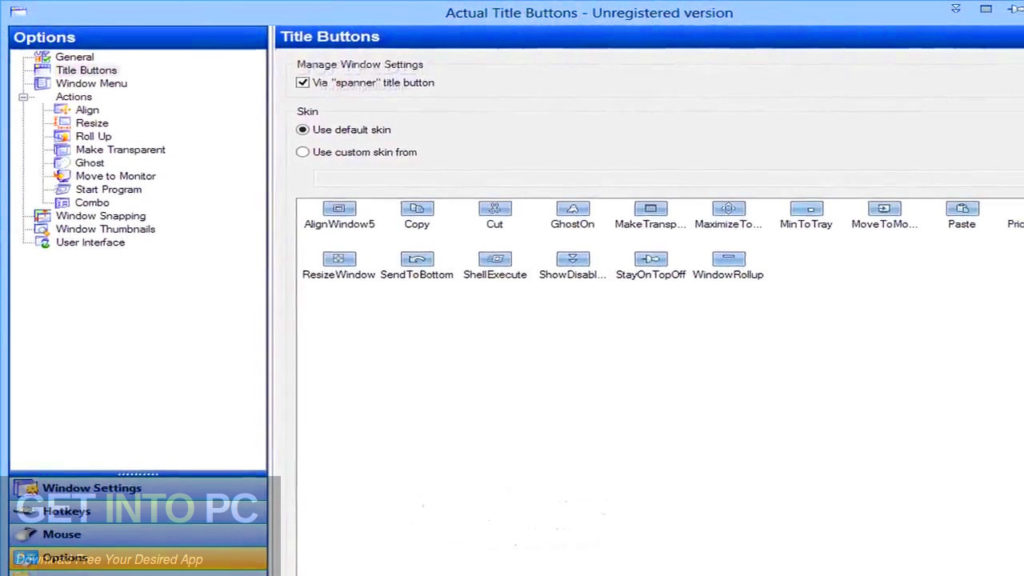Select Combo in Actions tree
This screenshot has height=576, width=1024.
coord(92,202)
